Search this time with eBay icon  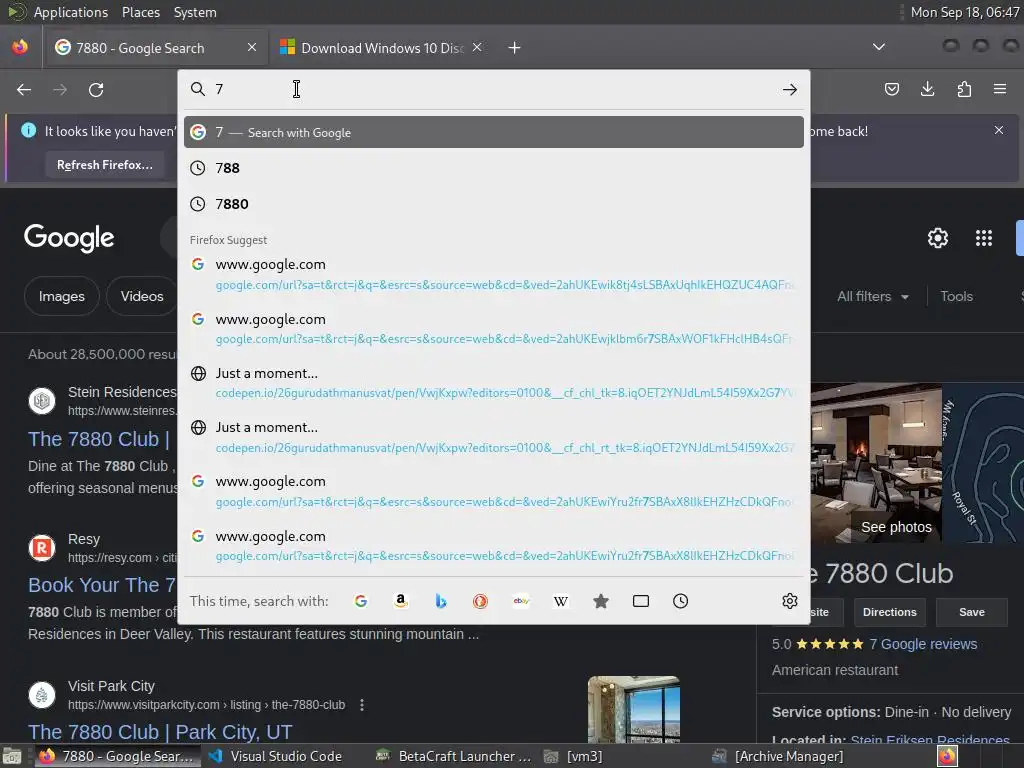point(521,601)
